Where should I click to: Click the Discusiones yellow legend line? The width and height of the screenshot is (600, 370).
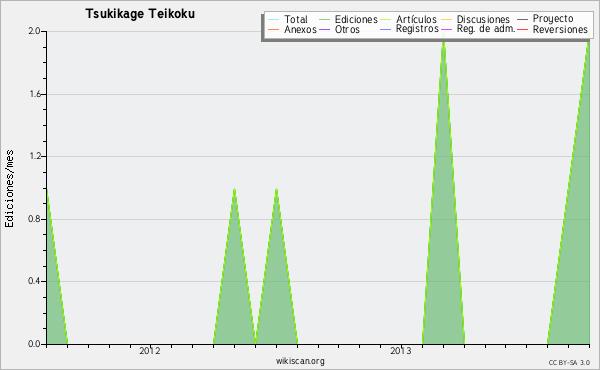447,20
